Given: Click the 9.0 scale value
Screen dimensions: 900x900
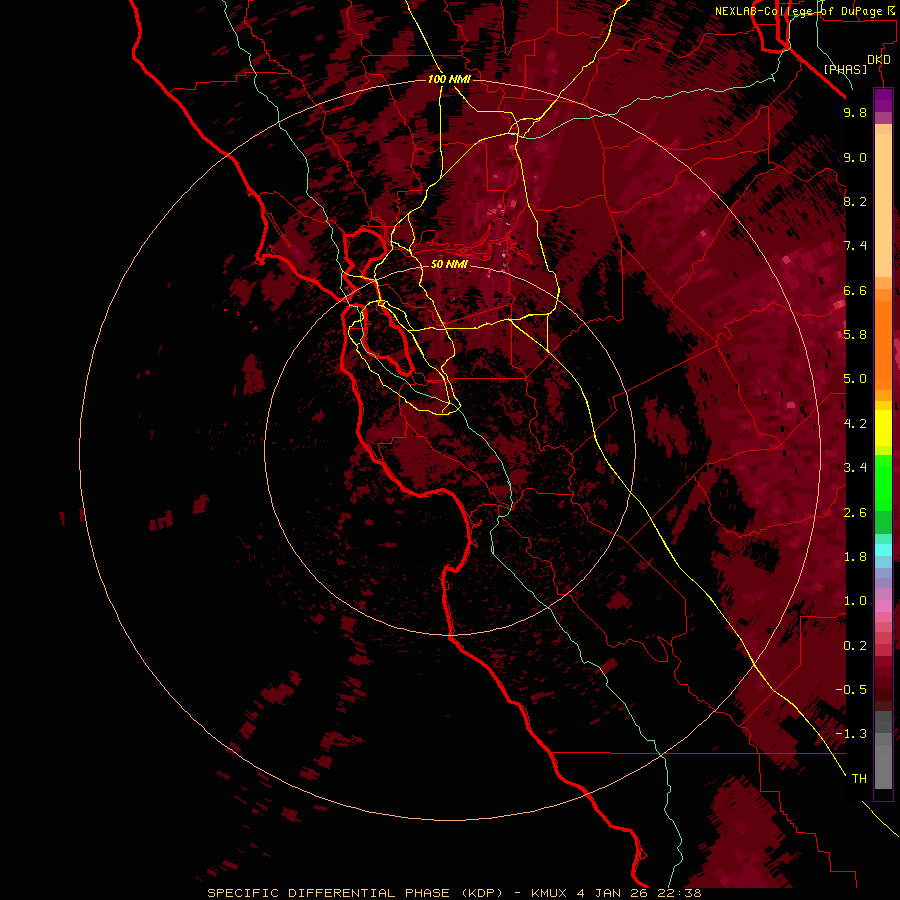Looking at the screenshot, I should coord(855,157).
